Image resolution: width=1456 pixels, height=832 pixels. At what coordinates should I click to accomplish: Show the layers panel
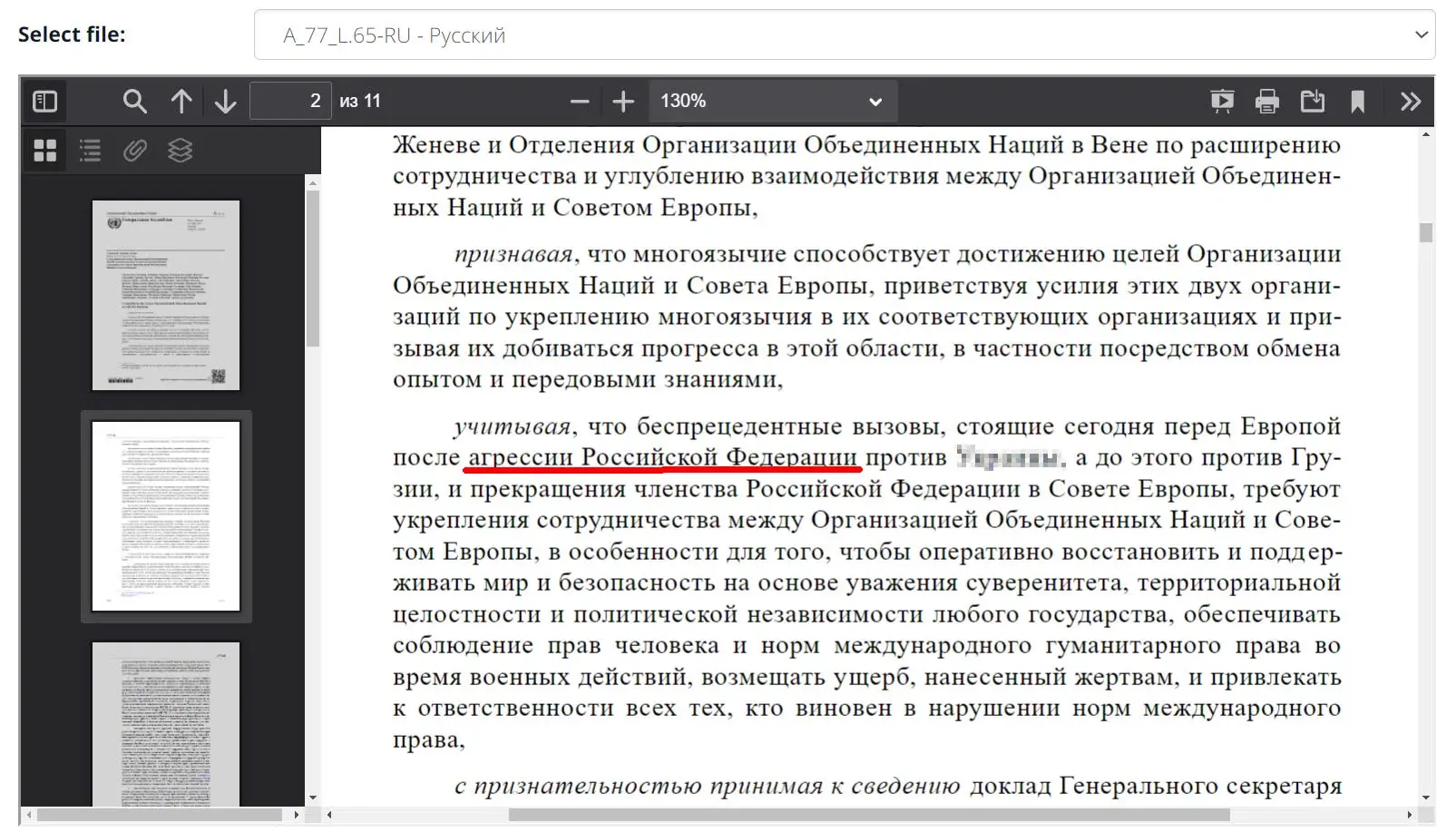tap(181, 150)
